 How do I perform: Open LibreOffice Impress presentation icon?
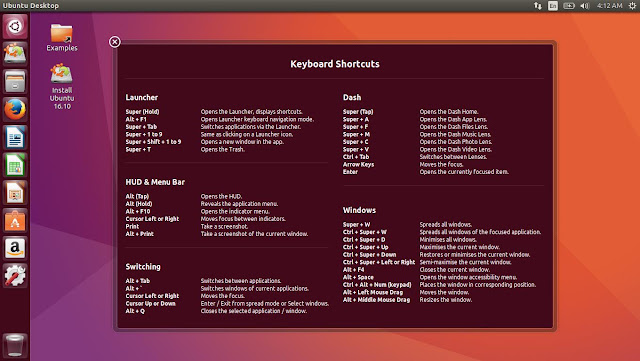[15, 193]
